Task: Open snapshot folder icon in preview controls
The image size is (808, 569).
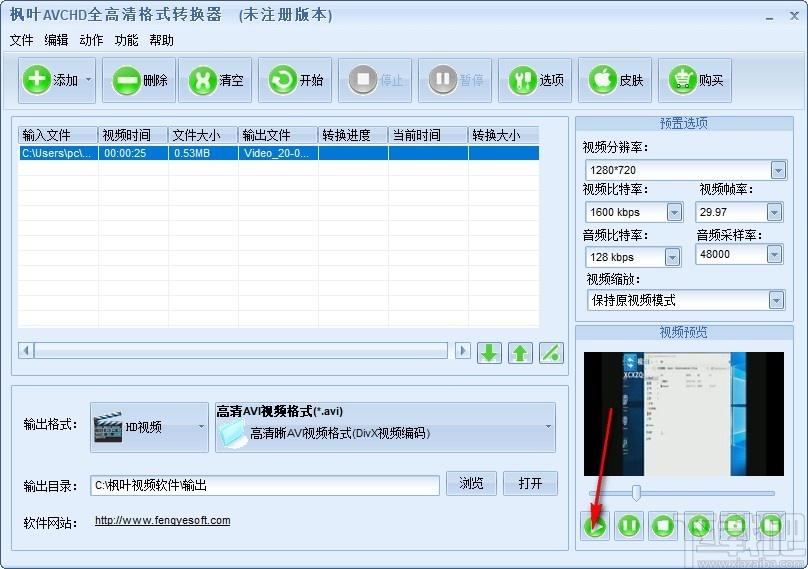Action: (770, 526)
